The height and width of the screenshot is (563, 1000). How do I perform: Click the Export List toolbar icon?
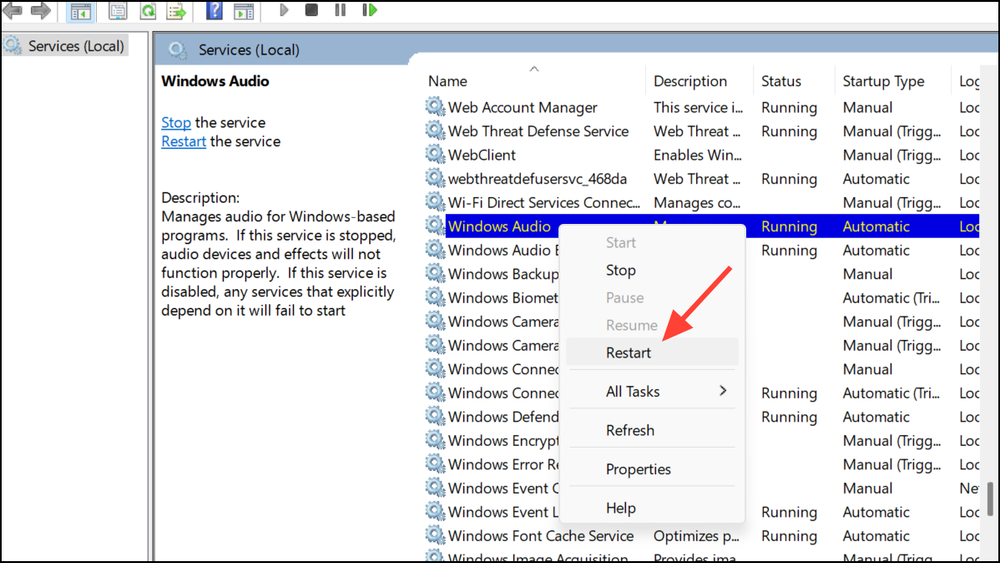click(176, 11)
